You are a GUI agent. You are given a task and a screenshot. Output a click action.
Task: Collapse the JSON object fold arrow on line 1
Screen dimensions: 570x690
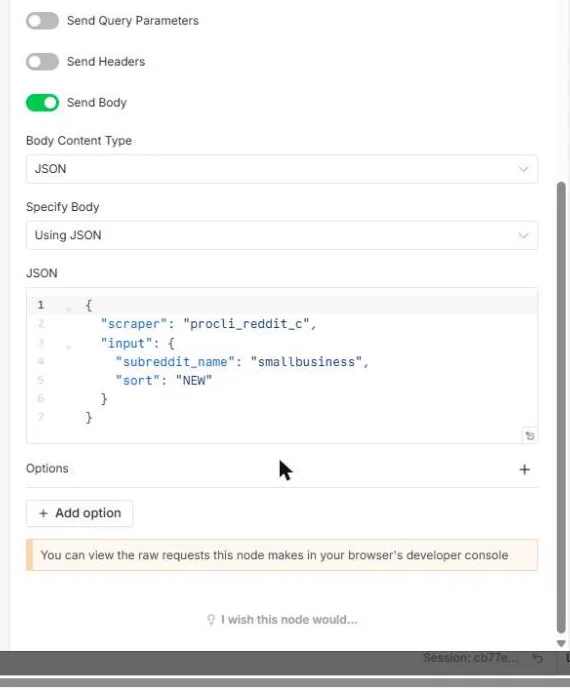(x=68, y=309)
